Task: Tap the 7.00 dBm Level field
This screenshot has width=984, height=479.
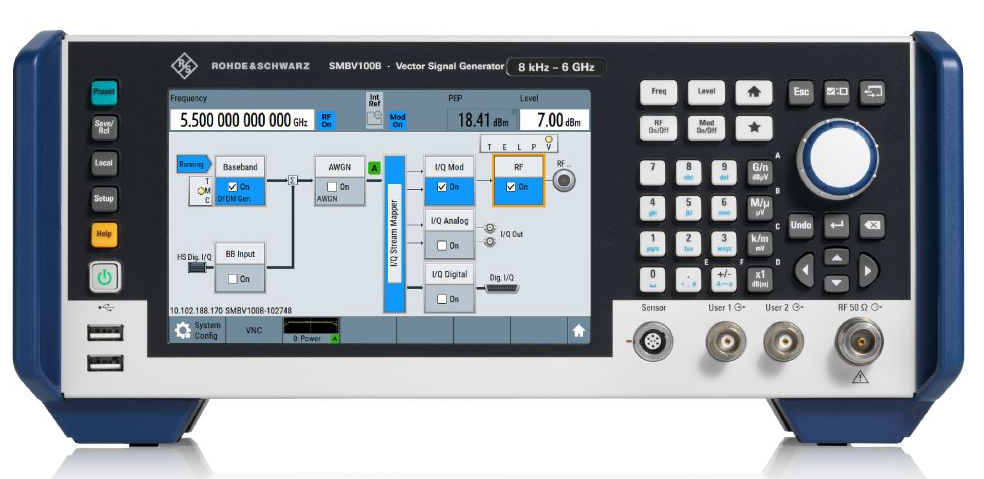Action: (x=554, y=121)
